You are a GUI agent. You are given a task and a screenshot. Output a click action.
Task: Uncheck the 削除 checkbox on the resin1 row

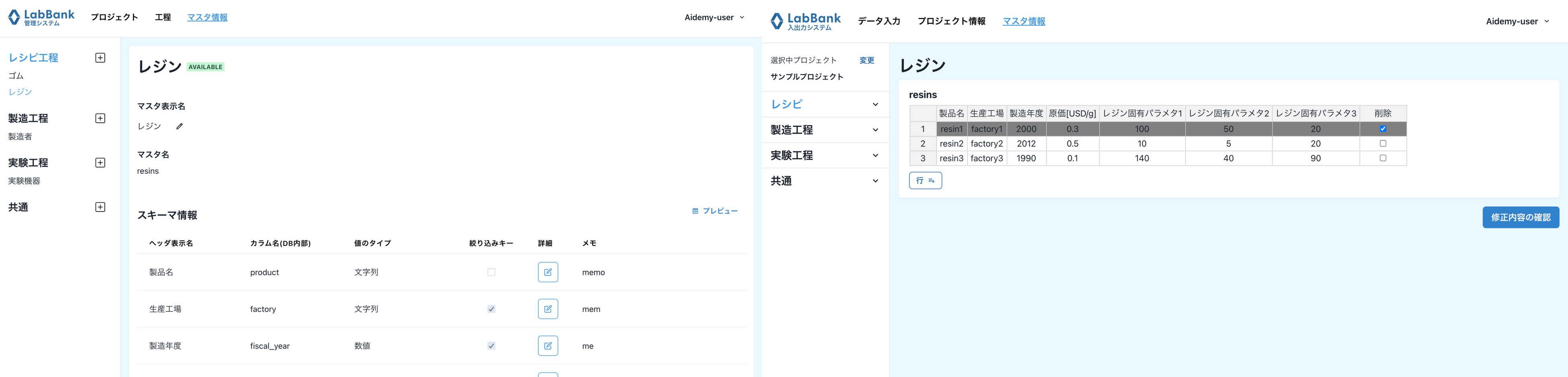[1383, 128]
